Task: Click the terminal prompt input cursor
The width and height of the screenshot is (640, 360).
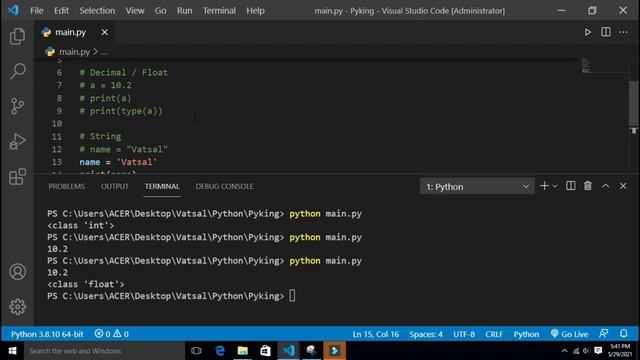Action: click(x=292, y=296)
